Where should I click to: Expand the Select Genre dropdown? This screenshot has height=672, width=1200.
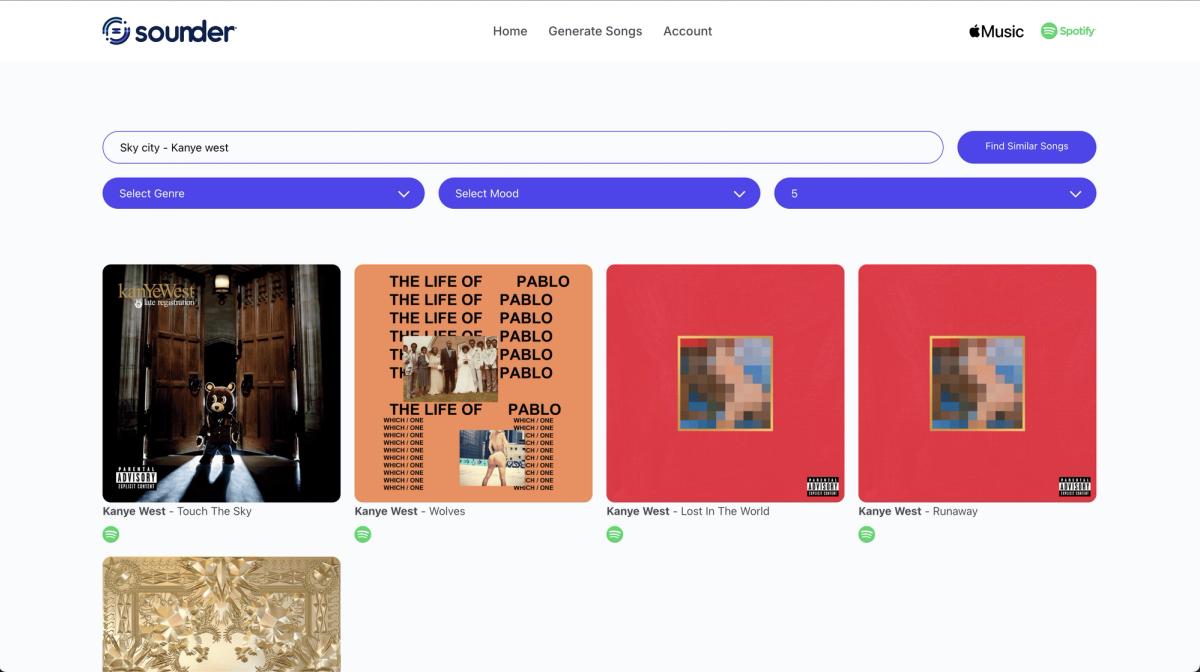263,193
